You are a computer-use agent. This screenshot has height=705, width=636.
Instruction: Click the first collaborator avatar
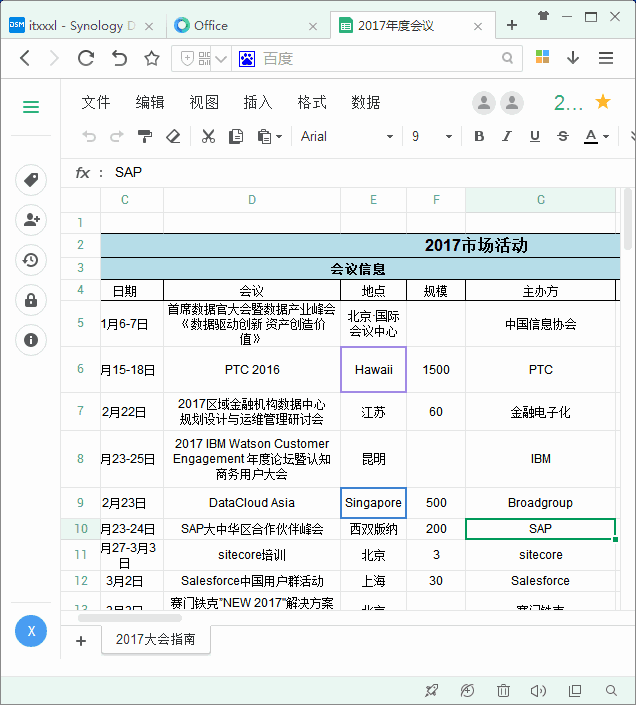tap(484, 103)
